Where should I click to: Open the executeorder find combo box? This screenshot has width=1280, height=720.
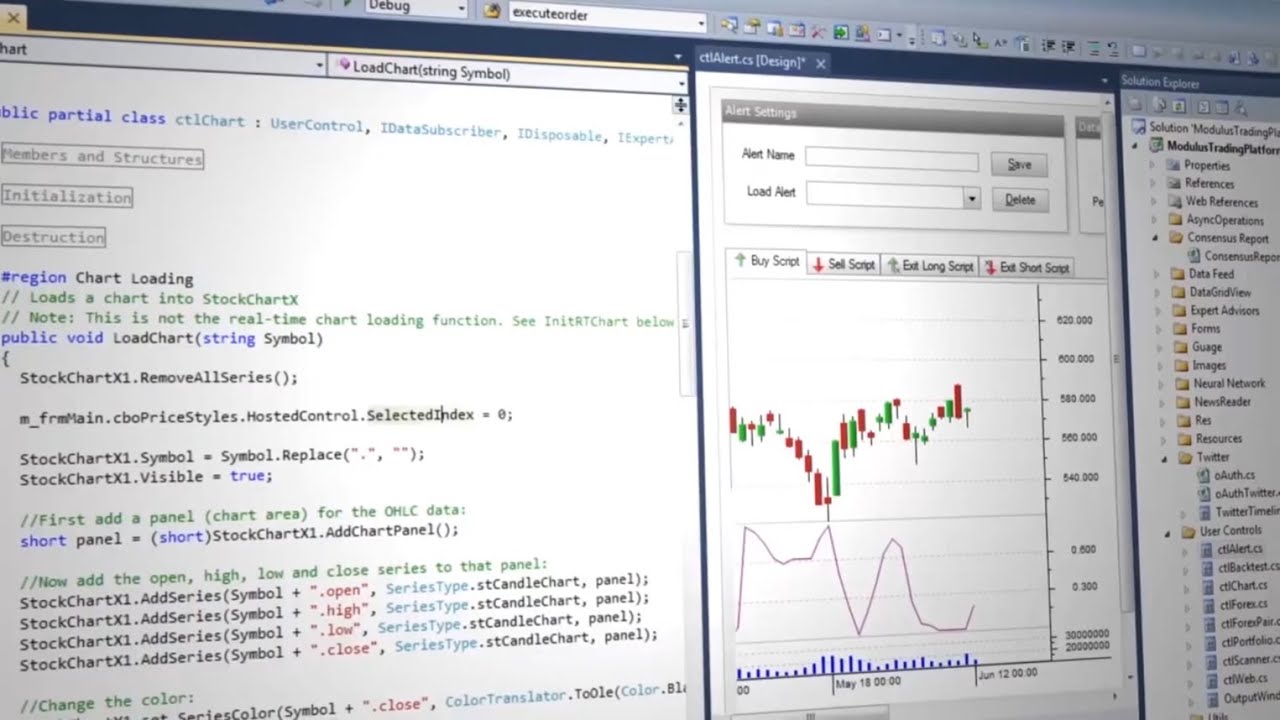point(700,22)
